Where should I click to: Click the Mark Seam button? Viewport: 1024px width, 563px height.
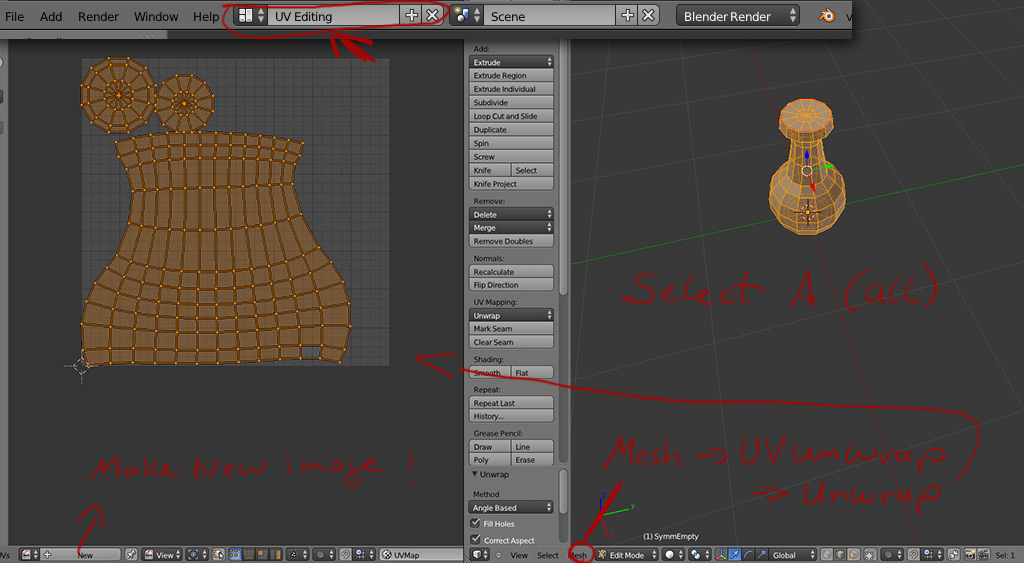[x=511, y=328]
